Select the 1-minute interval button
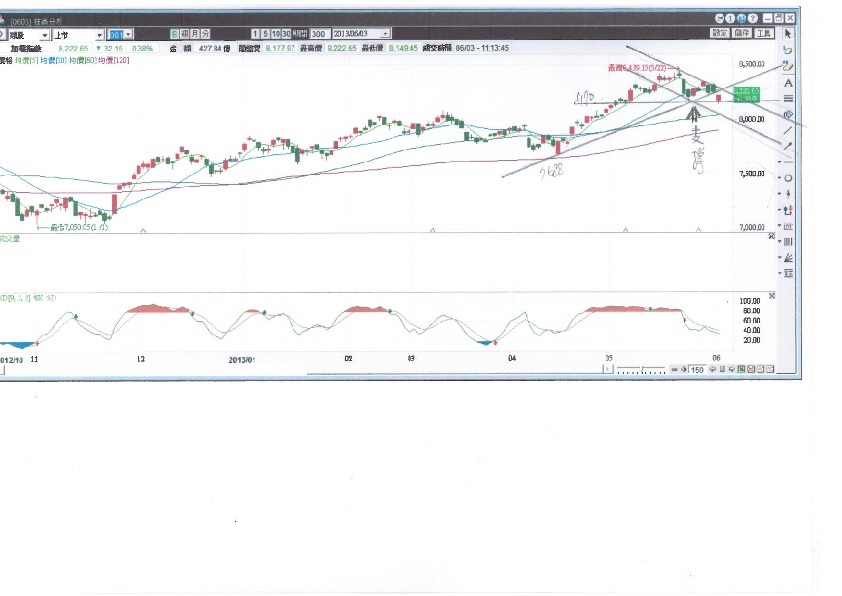The width and height of the screenshot is (842, 596). [x=256, y=34]
